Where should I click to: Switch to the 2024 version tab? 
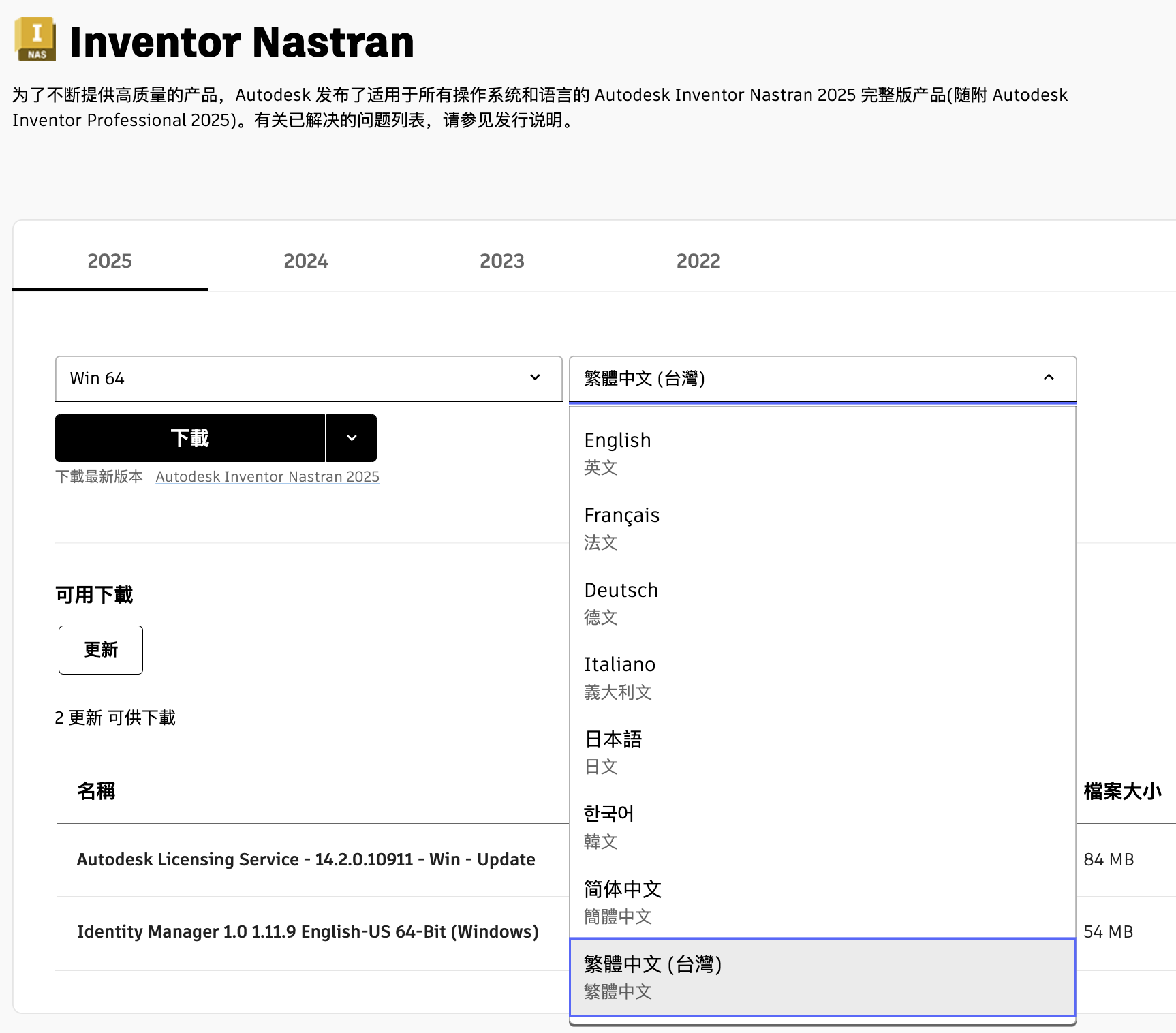tap(306, 261)
